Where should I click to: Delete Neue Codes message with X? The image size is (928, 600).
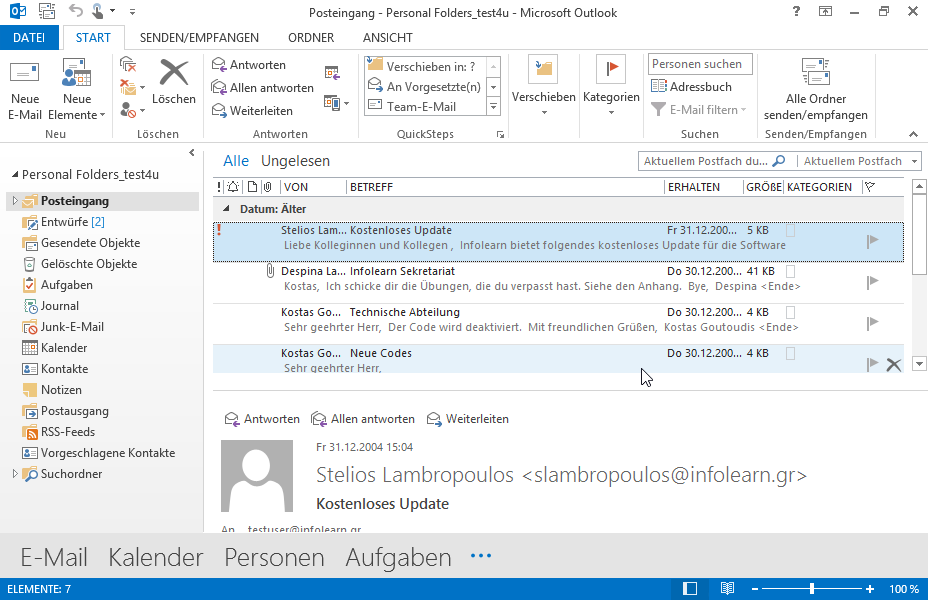894,364
